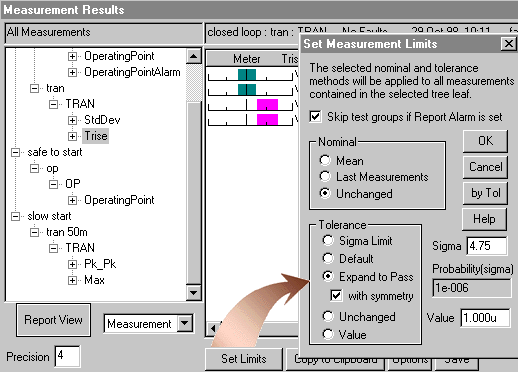Expand the StdDev tree node
The image size is (518, 372).
pyautogui.click(x=72, y=120)
